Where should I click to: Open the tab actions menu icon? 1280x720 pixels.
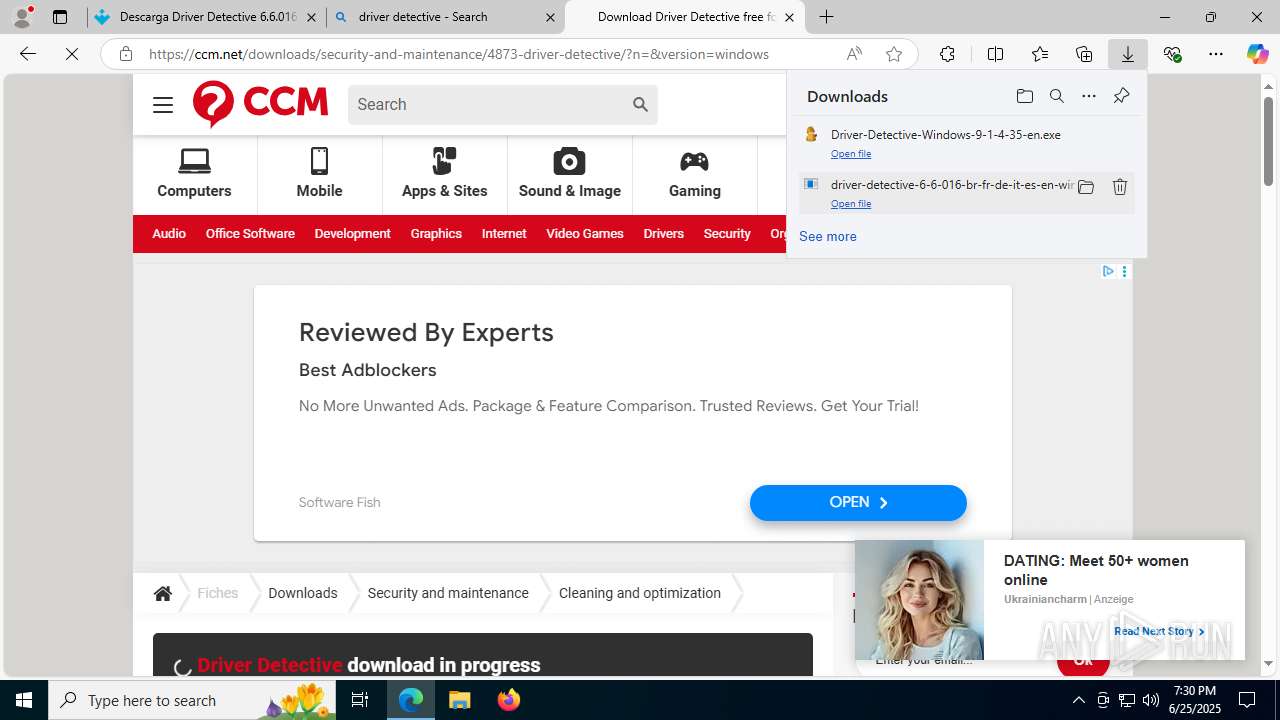[x=60, y=17]
